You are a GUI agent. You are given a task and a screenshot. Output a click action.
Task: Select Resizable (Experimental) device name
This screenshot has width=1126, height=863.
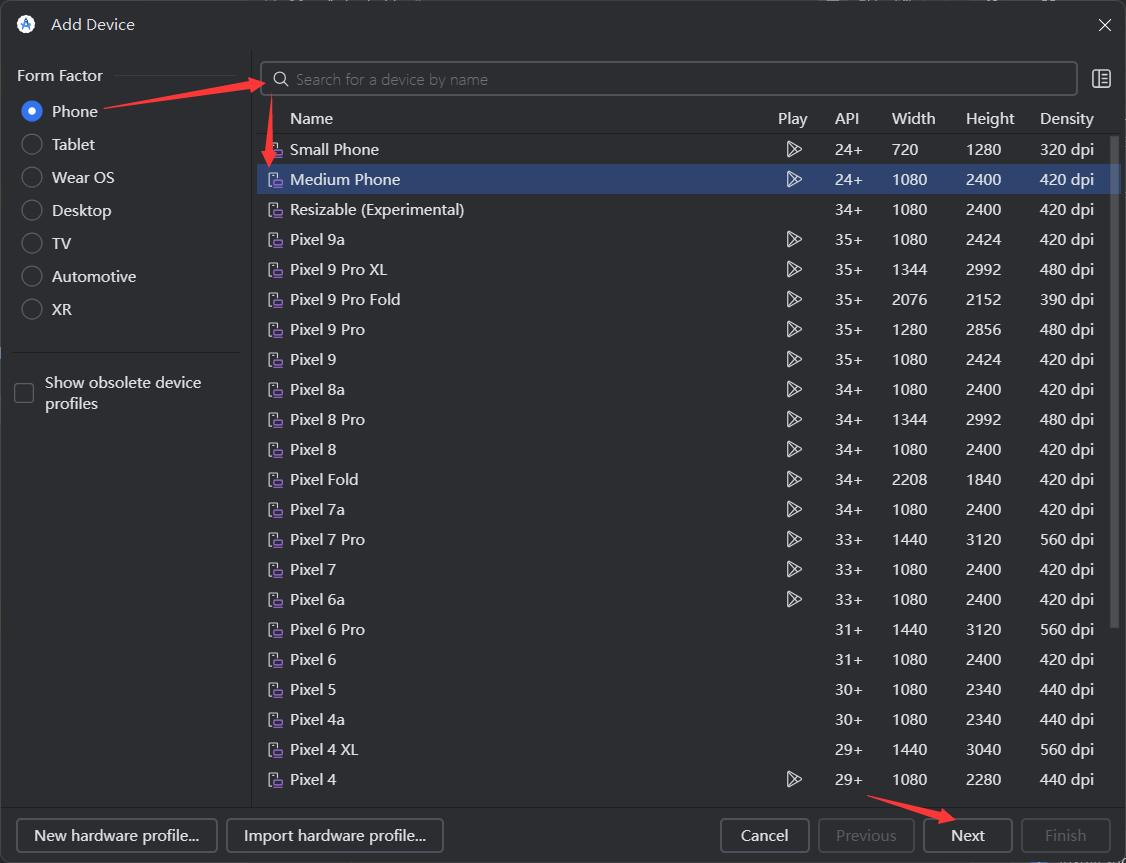click(x=377, y=210)
